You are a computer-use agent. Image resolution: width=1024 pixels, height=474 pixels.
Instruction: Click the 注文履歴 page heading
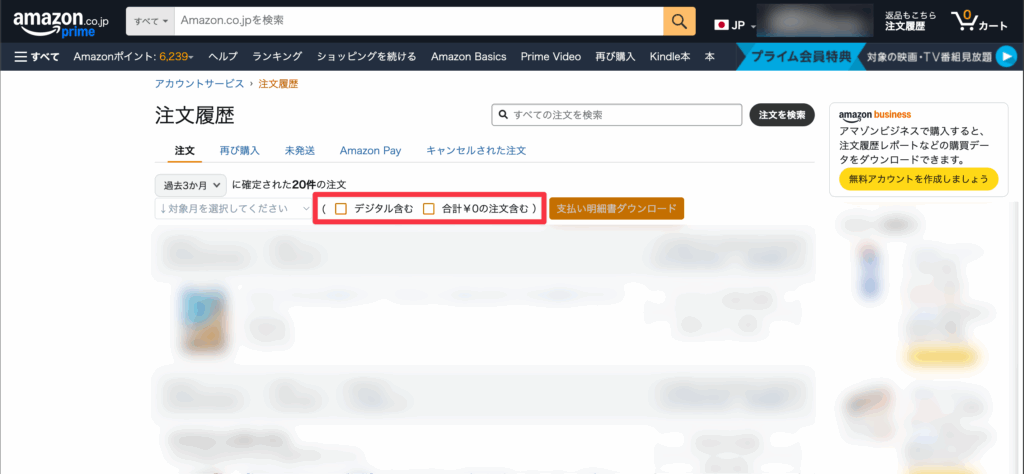[195, 116]
